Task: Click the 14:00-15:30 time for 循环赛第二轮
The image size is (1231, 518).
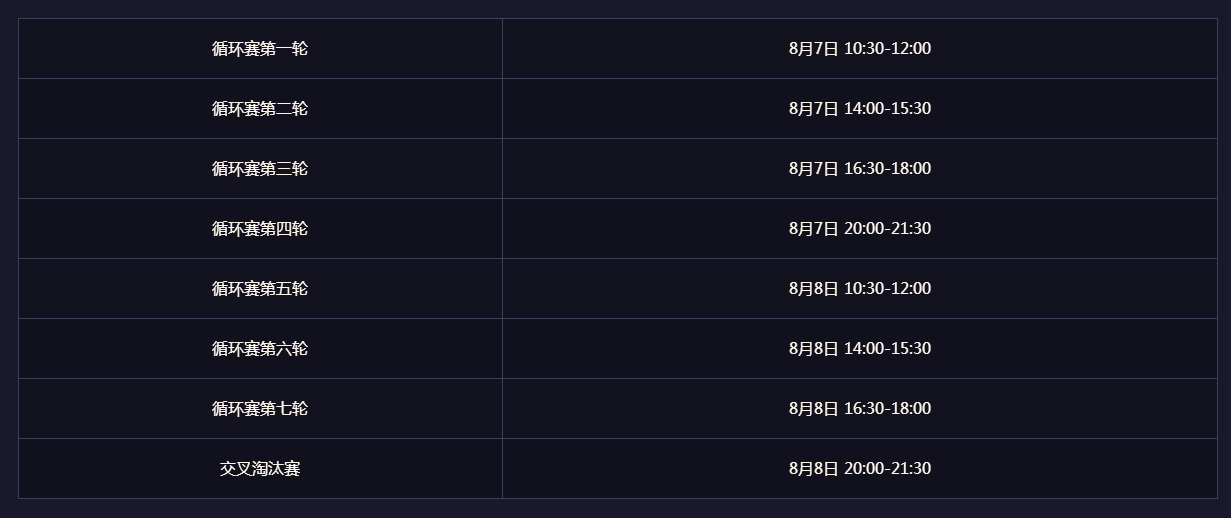Action: pyautogui.click(x=887, y=108)
